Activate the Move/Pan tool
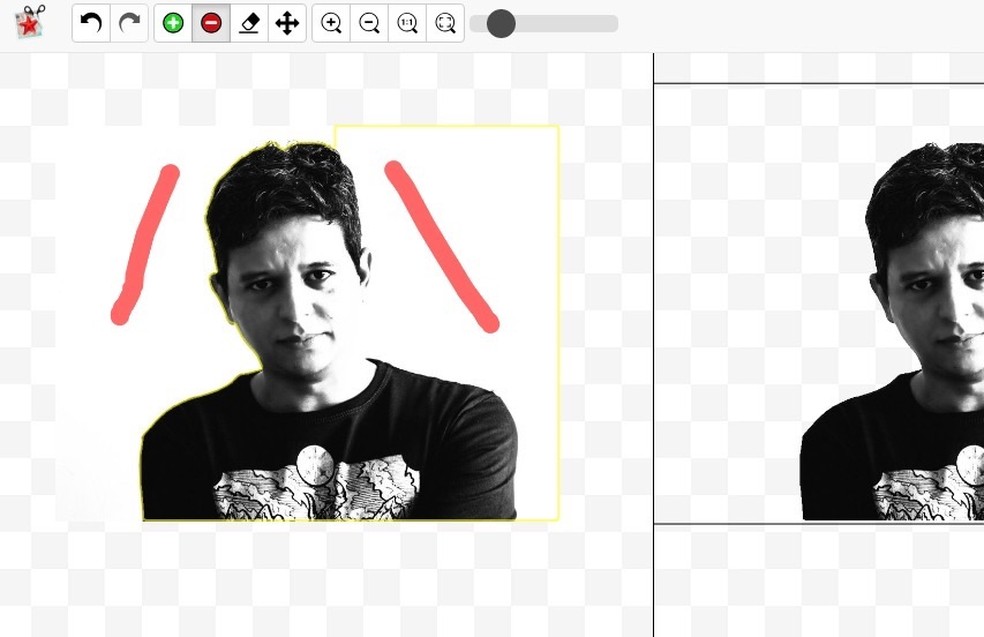Image resolution: width=984 pixels, height=637 pixels. pos(287,23)
